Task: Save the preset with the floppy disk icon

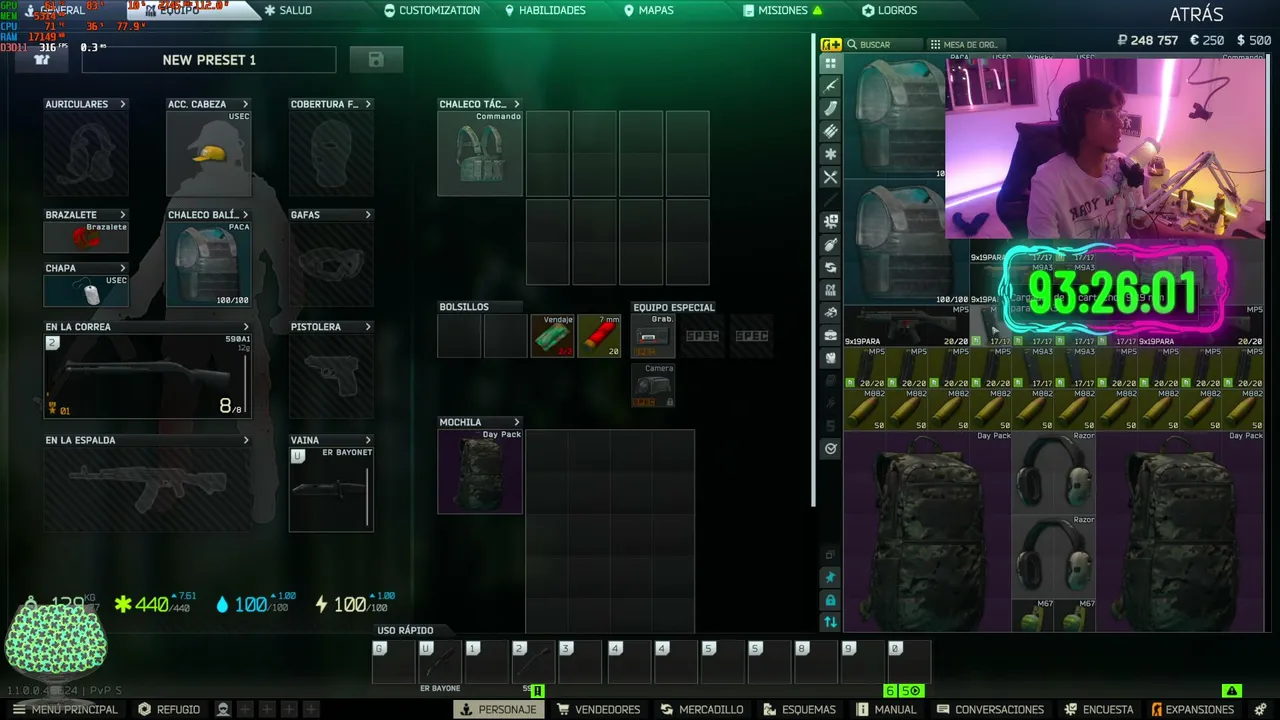Action: pyautogui.click(x=376, y=60)
